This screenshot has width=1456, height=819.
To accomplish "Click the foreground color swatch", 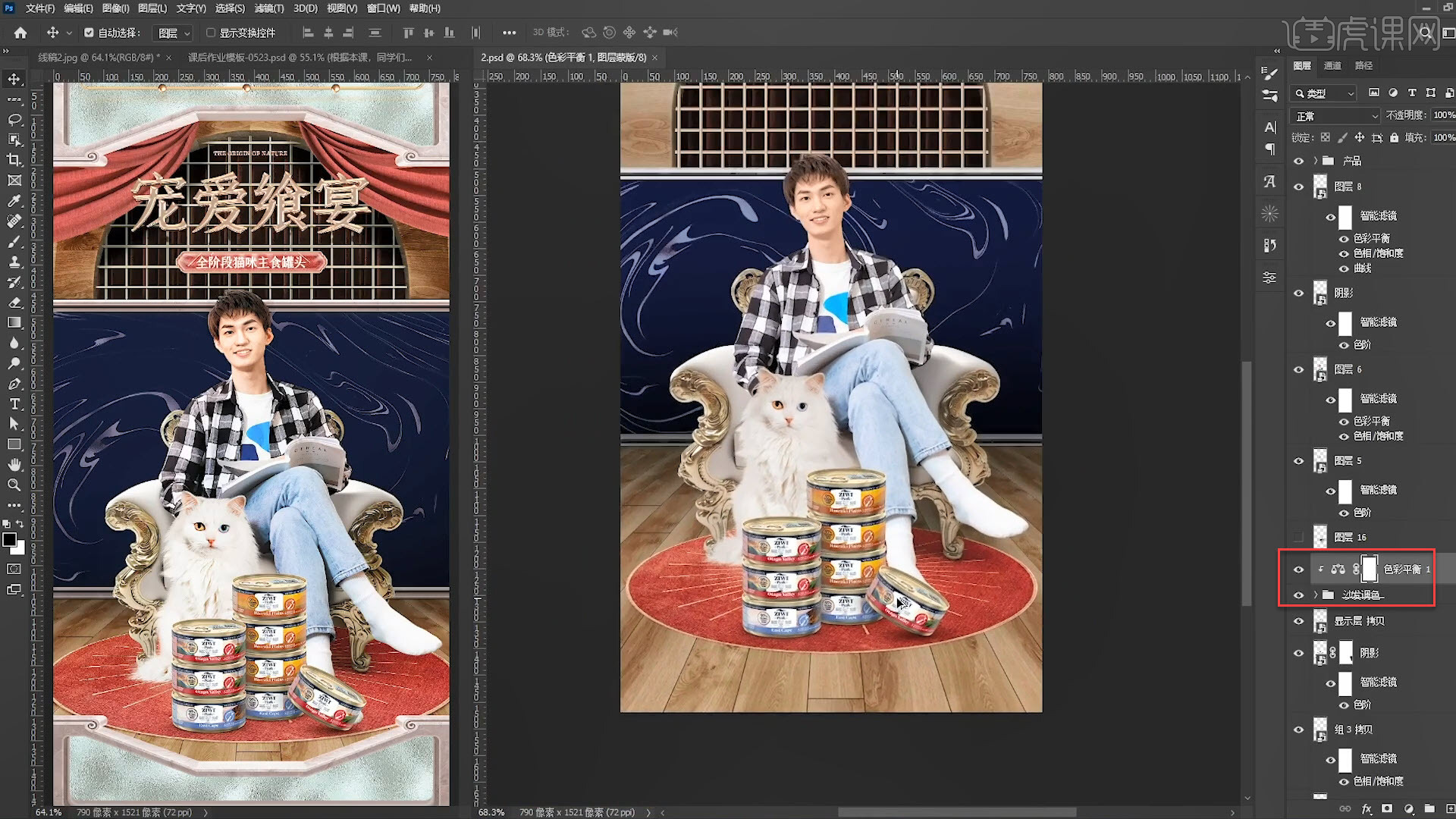I will tap(9, 539).
